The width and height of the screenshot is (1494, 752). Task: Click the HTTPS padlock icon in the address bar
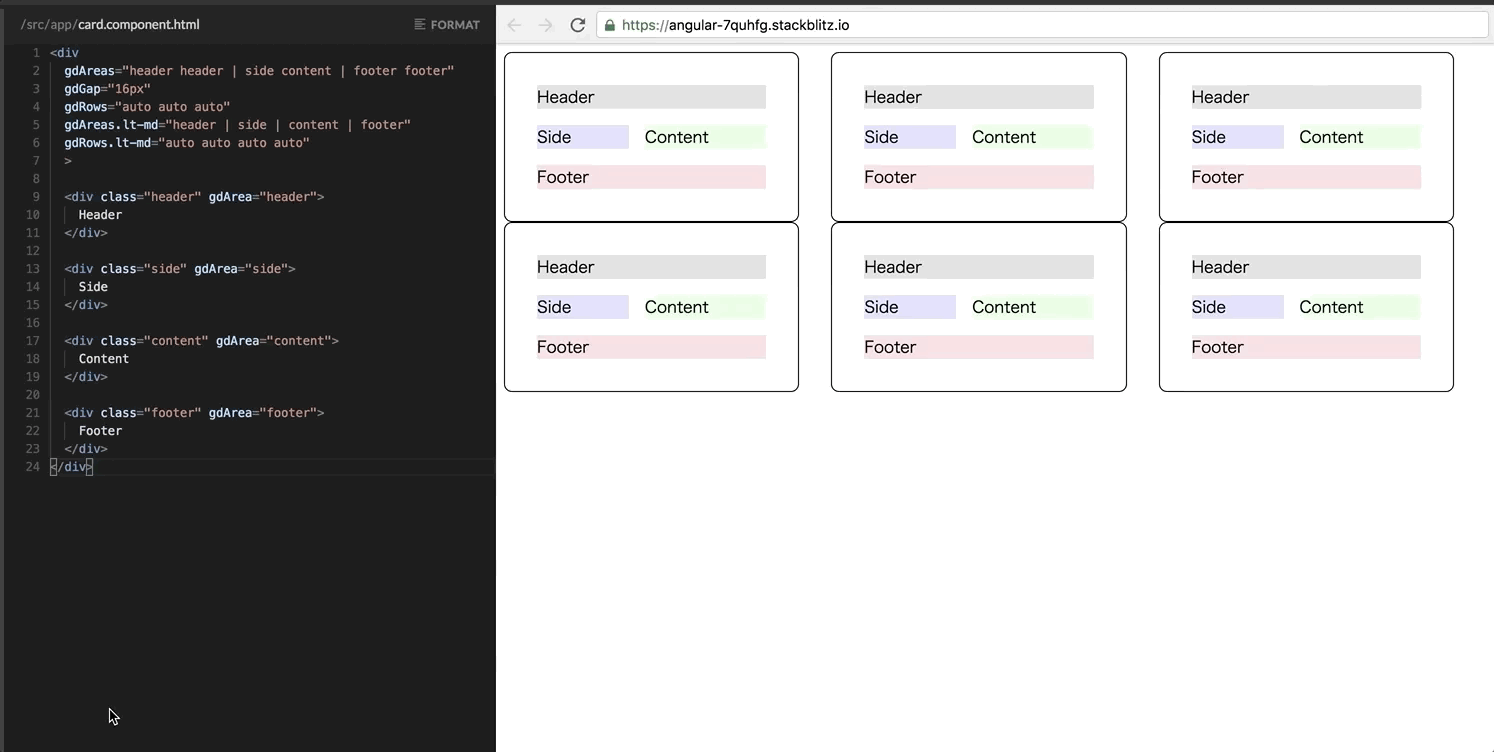pyautogui.click(x=608, y=25)
